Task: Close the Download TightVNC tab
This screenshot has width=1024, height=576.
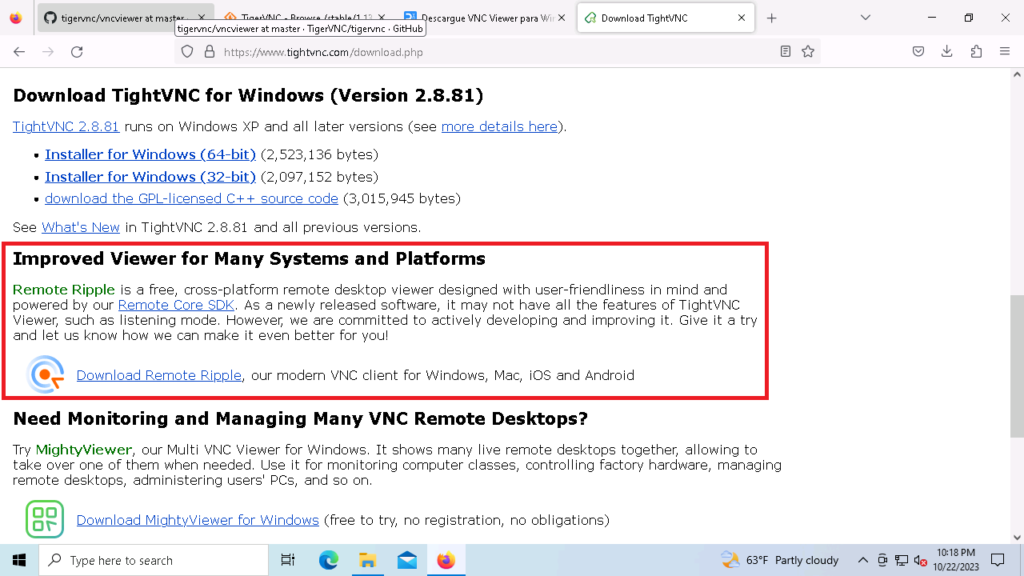Action: pos(741,18)
